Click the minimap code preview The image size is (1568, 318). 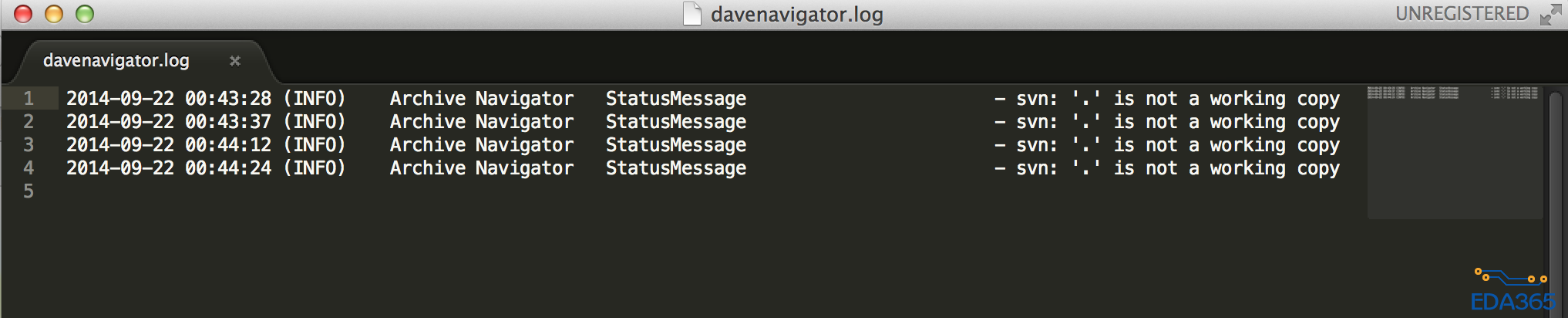click(x=1452, y=93)
